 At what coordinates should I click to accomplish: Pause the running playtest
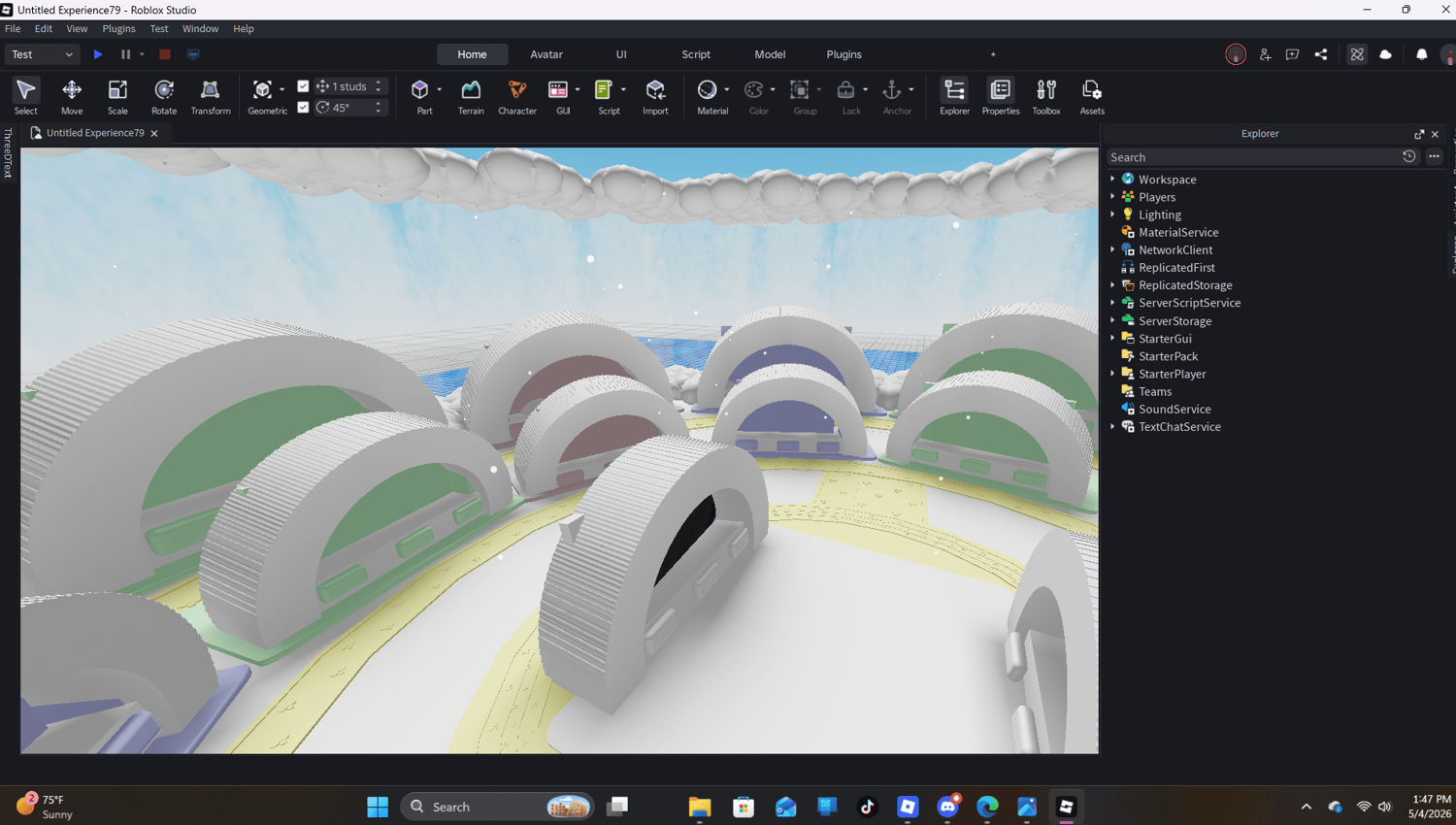pyautogui.click(x=125, y=54)
